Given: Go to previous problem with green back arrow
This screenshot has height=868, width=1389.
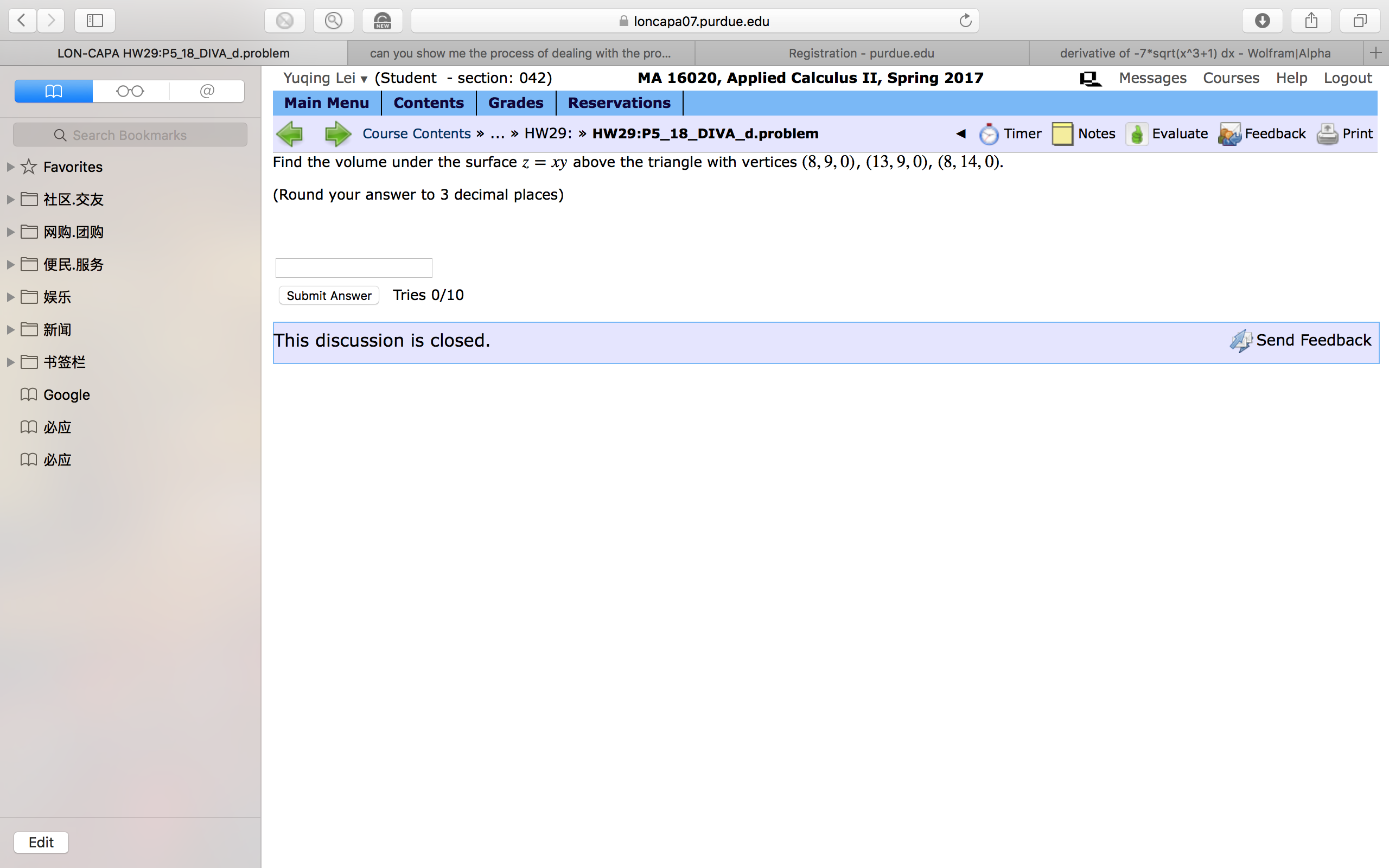Looking at the screenshot, I should 290,133.
